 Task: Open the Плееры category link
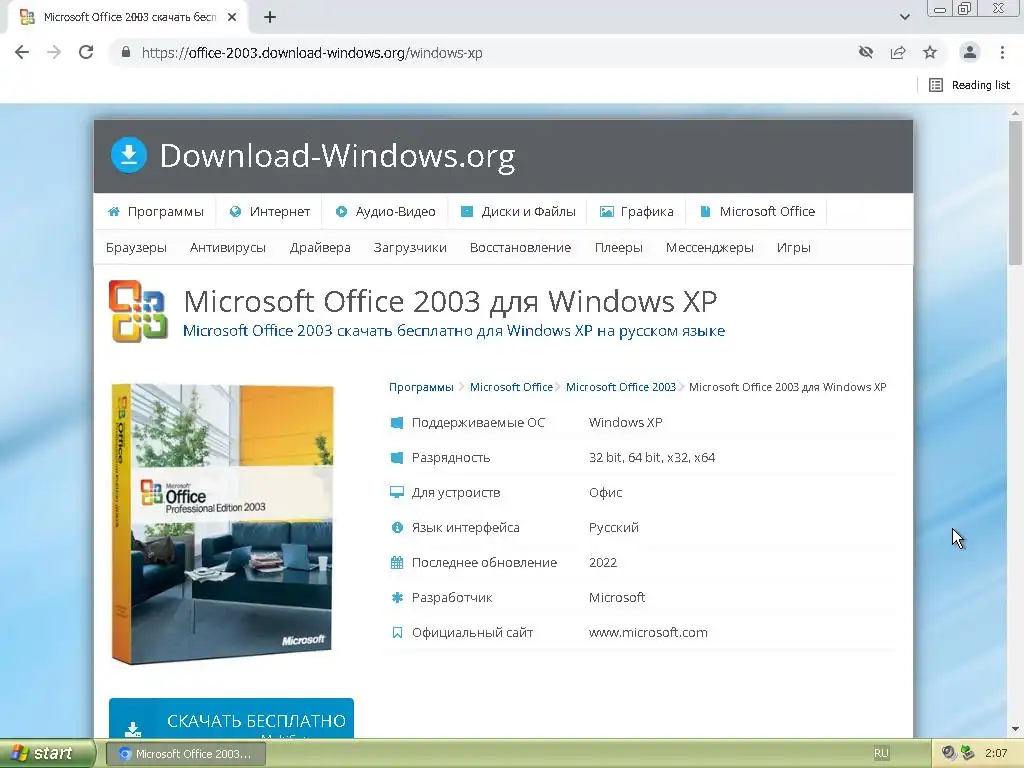click(618, 248)
